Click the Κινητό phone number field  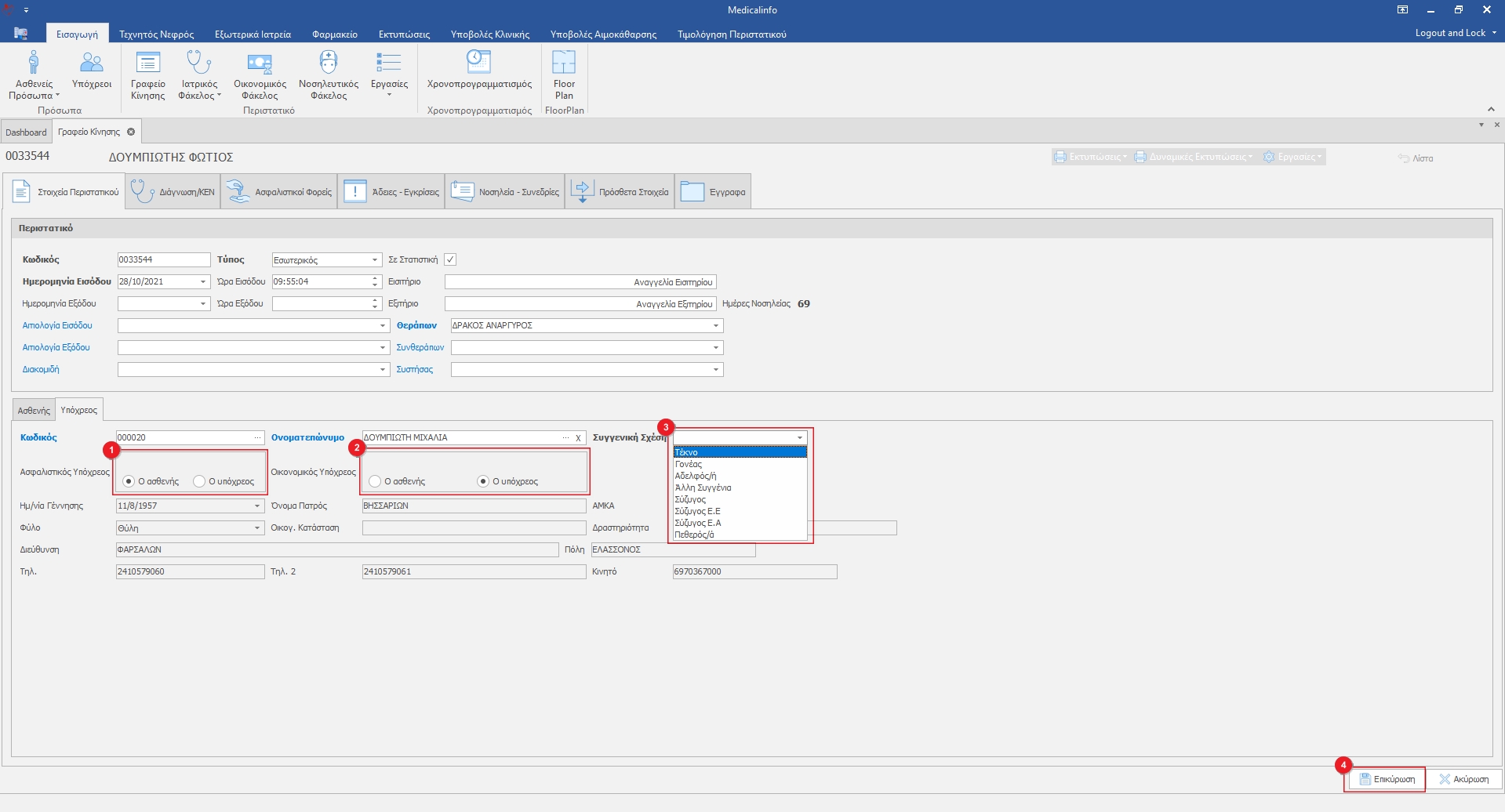pos(754,572)
